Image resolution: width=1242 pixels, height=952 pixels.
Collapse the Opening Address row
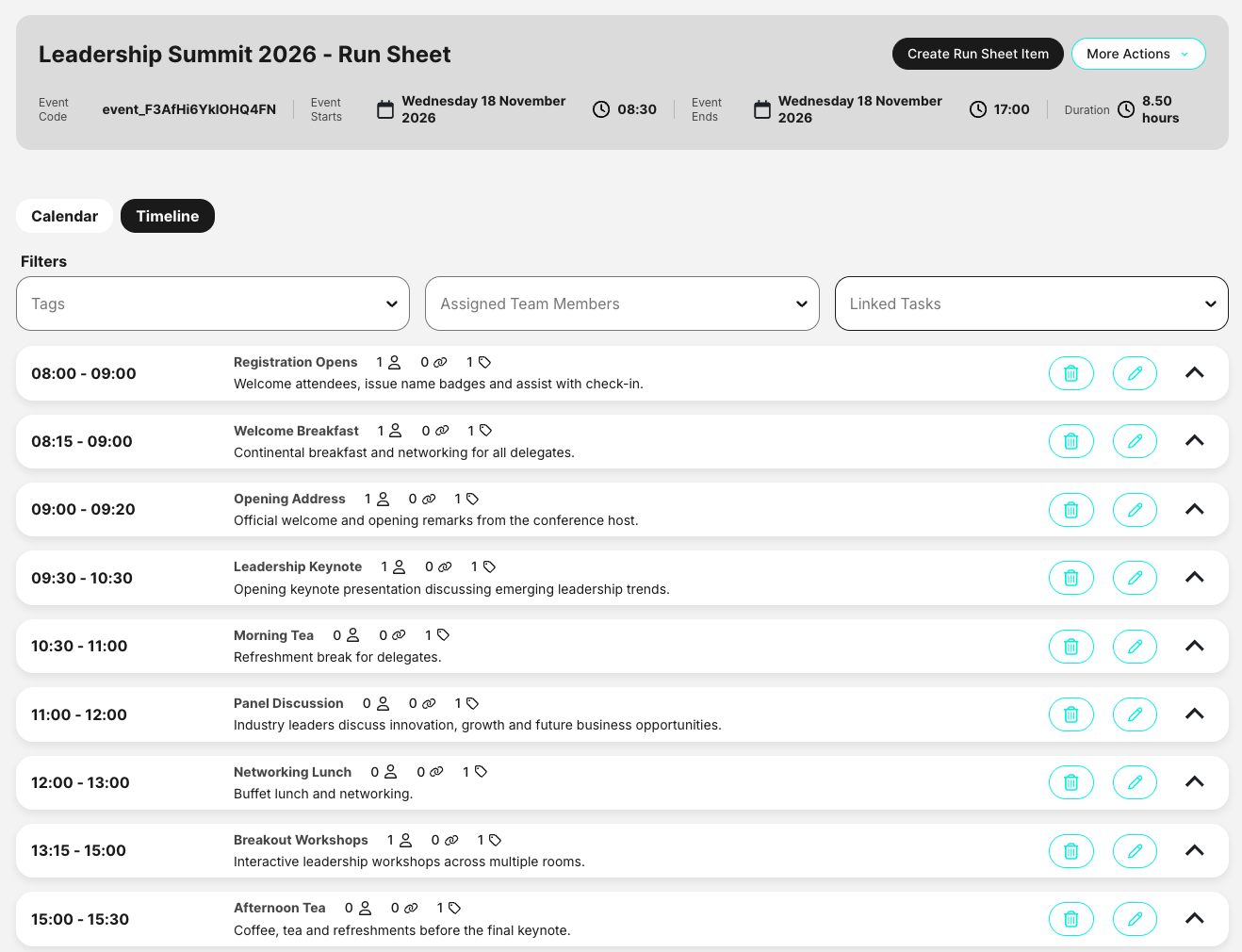click(x=1194, y=509)
